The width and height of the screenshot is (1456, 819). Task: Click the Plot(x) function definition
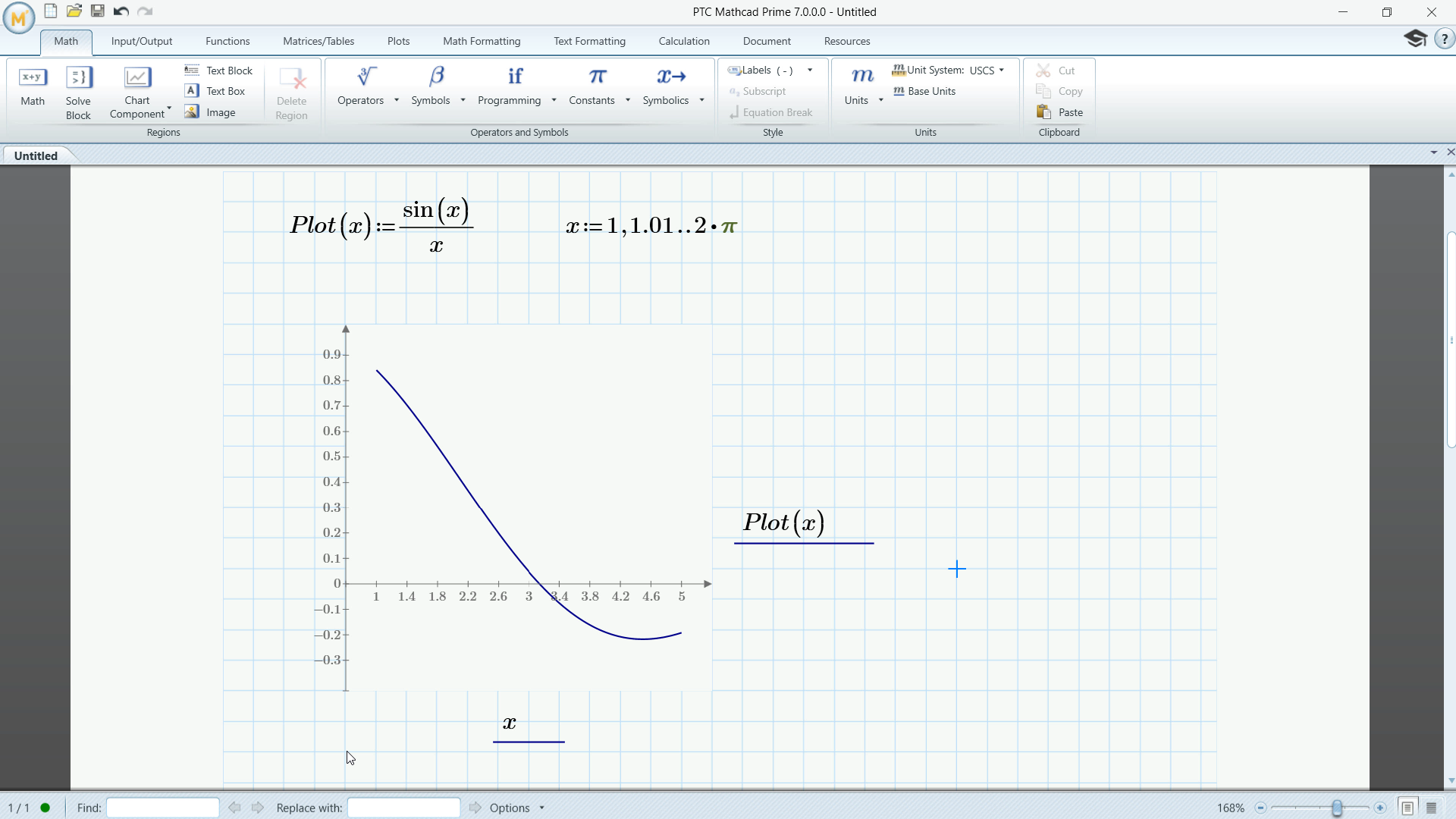click(381, 225)
